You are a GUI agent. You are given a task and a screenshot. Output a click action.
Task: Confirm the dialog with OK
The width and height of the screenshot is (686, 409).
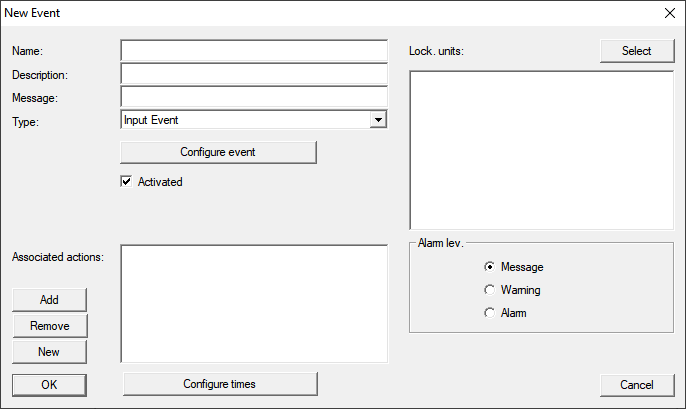click(x=49, y=385)
